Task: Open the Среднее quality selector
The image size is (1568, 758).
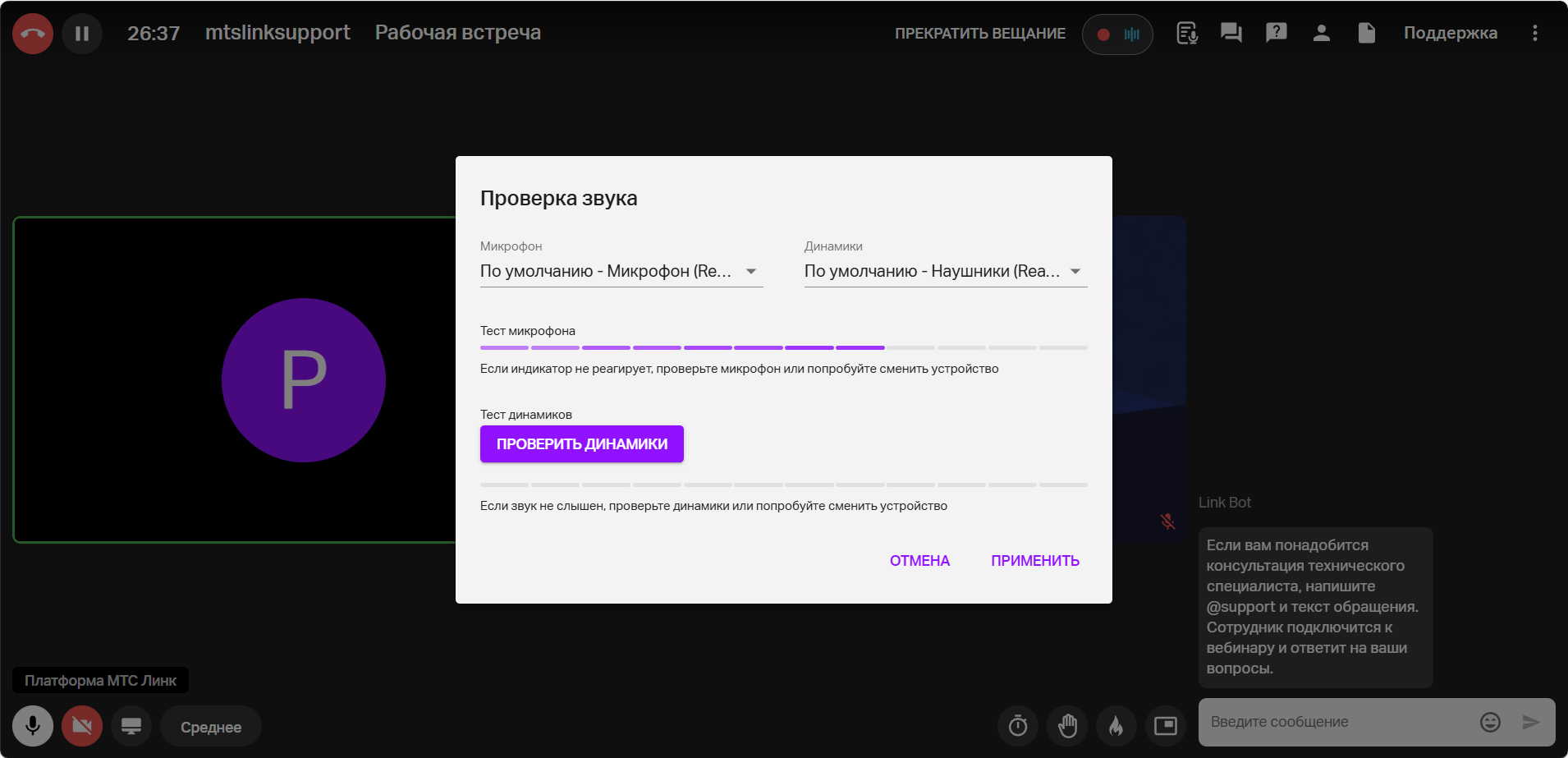Action: point(211,727)
